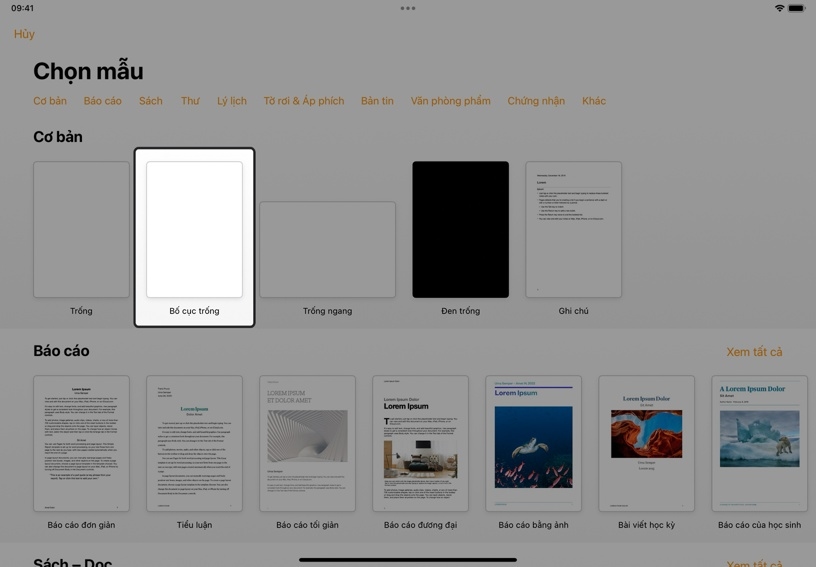This screenshot has width=816, height=567.
Task: Switch to the Báo cáo category tab
Action: [103, 101]
